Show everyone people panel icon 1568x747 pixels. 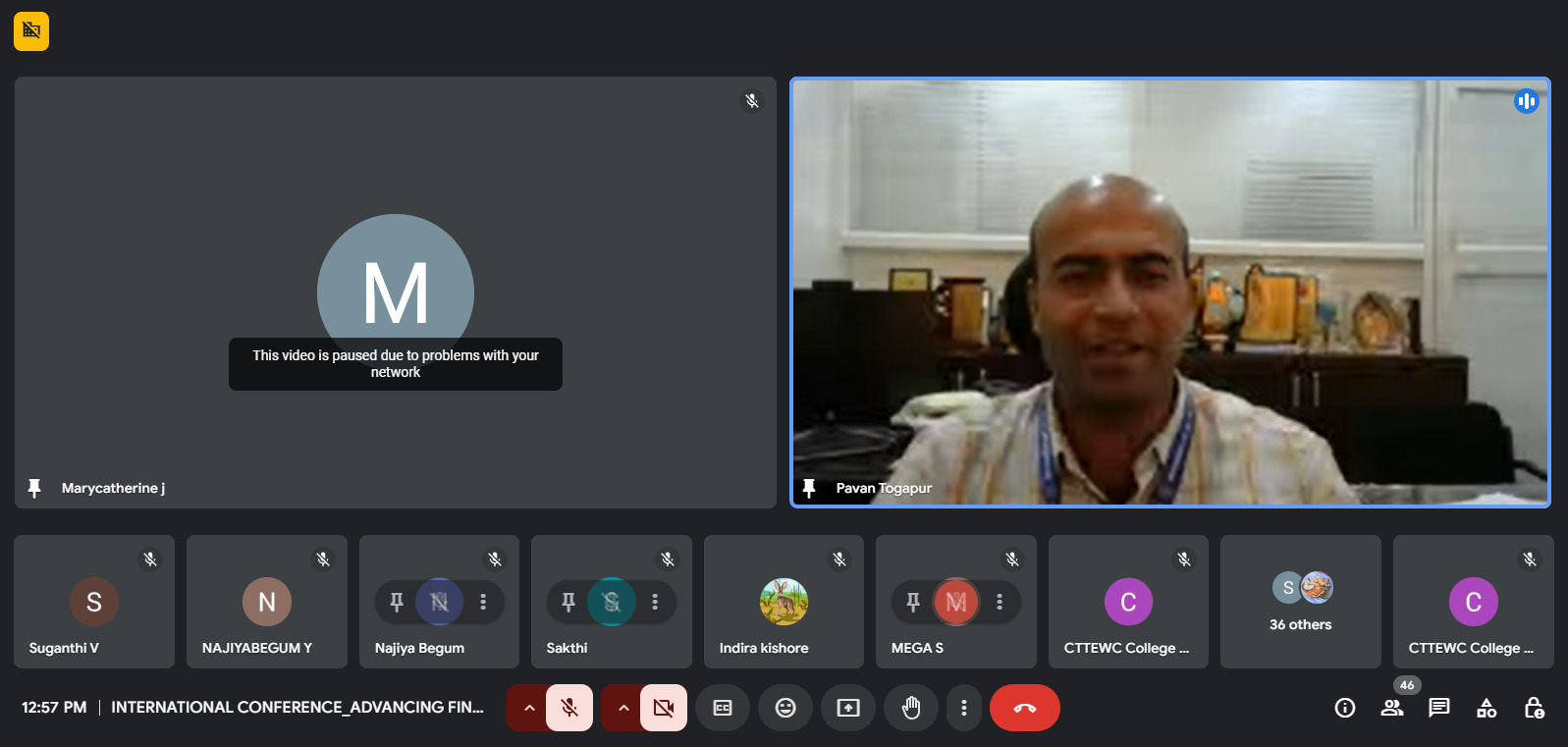(x=1392, y=708)
